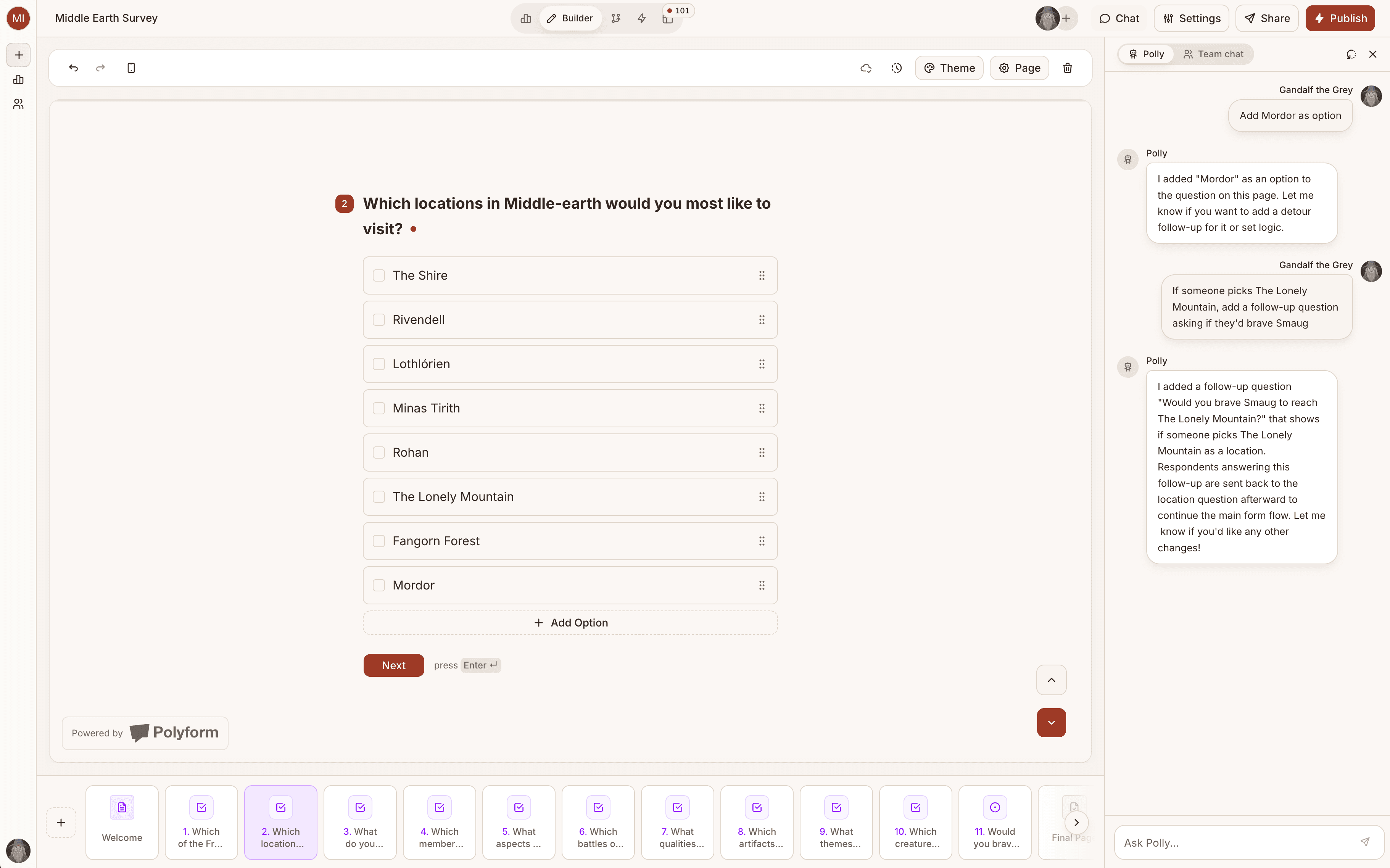Open the integrations lightning icon

642,18
